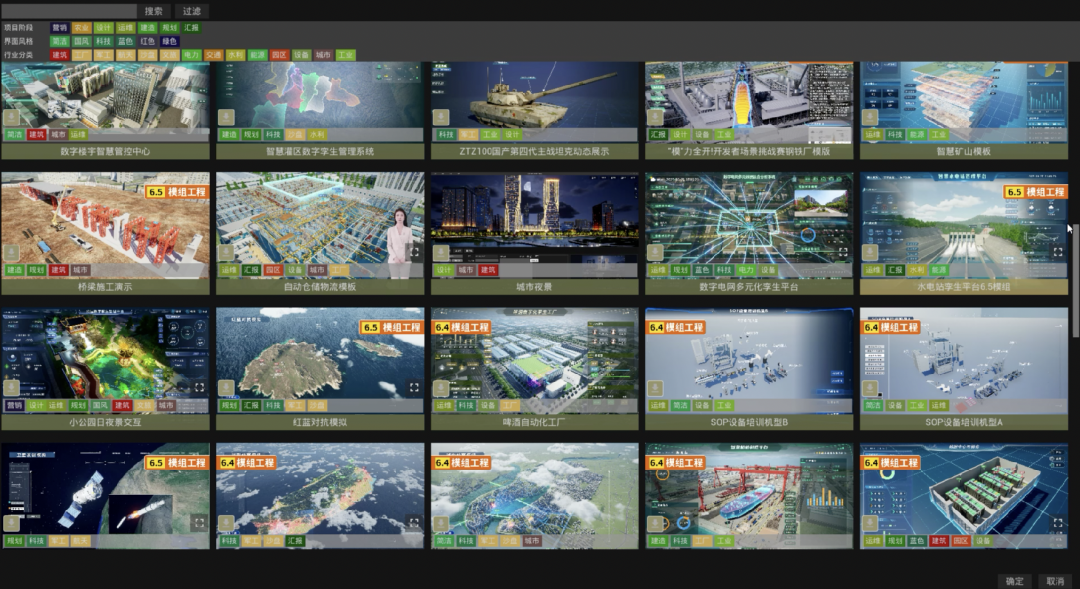Toggle the 营销 project stage filter

(60, 28)
